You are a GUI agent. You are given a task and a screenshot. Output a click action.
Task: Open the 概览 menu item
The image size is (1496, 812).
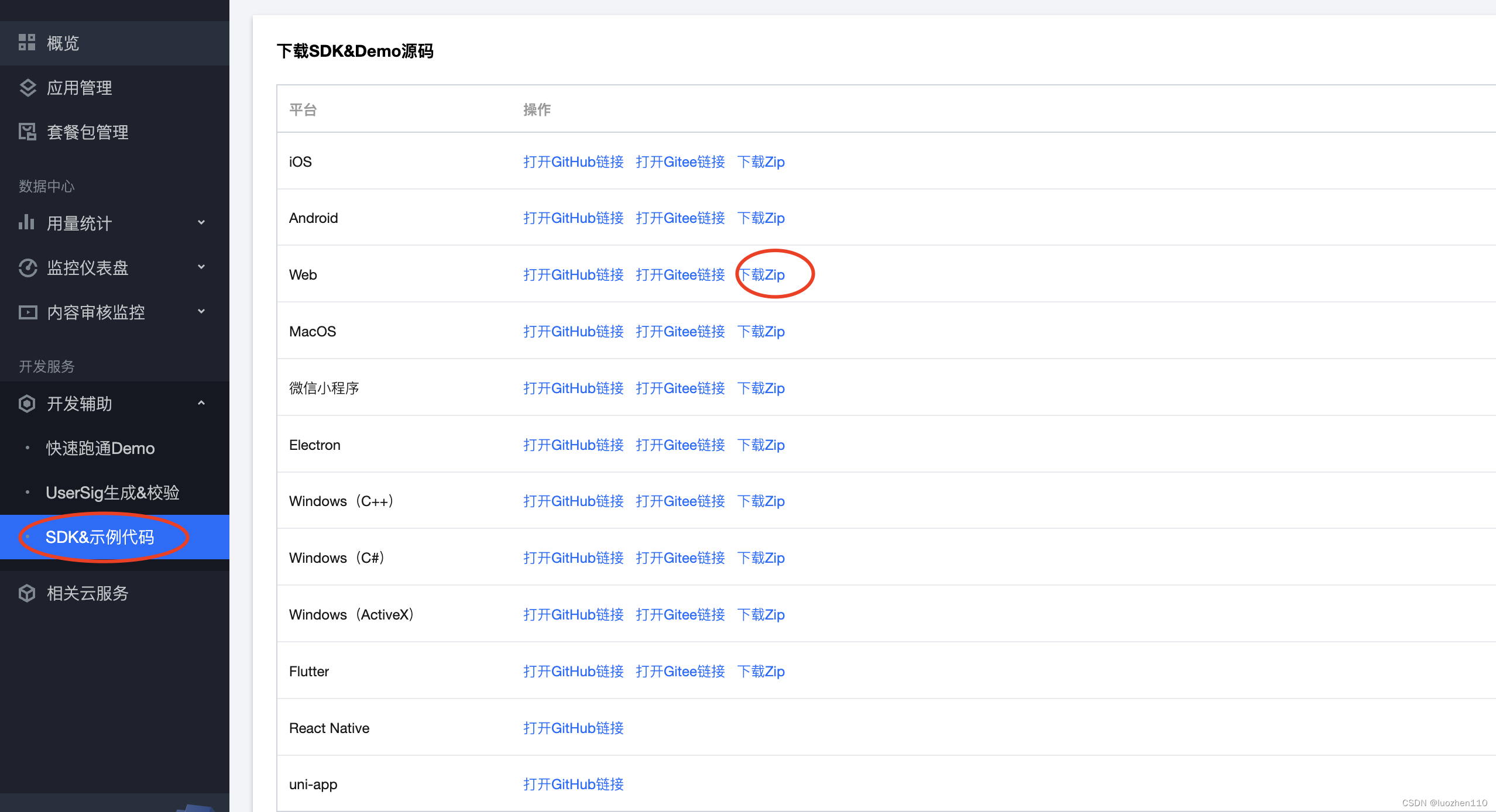coord(115,43)
